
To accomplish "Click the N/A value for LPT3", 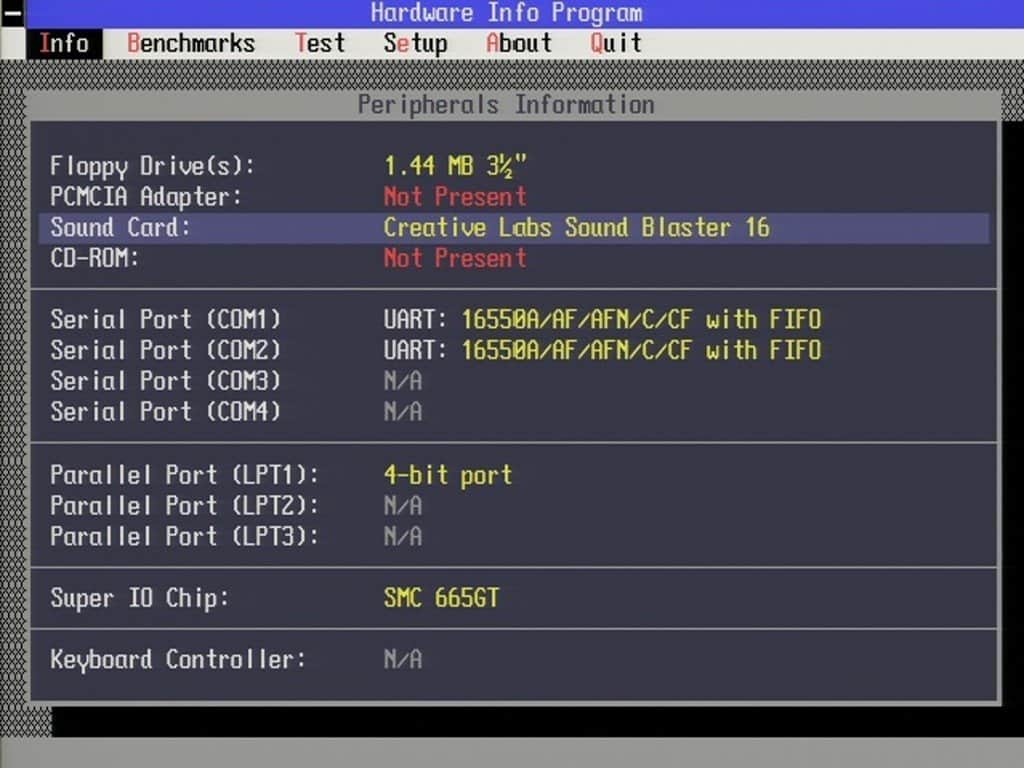I will pos(403,536).
